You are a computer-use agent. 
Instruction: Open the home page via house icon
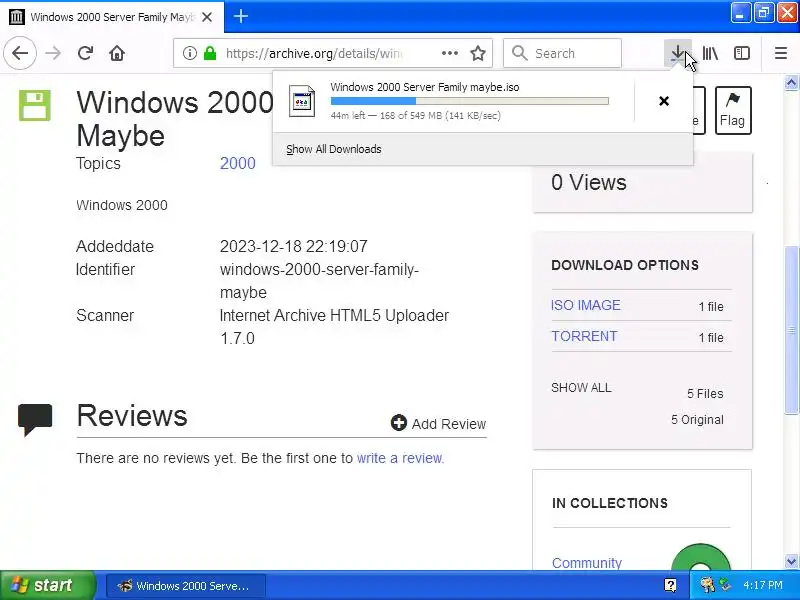tap(117, 53)
